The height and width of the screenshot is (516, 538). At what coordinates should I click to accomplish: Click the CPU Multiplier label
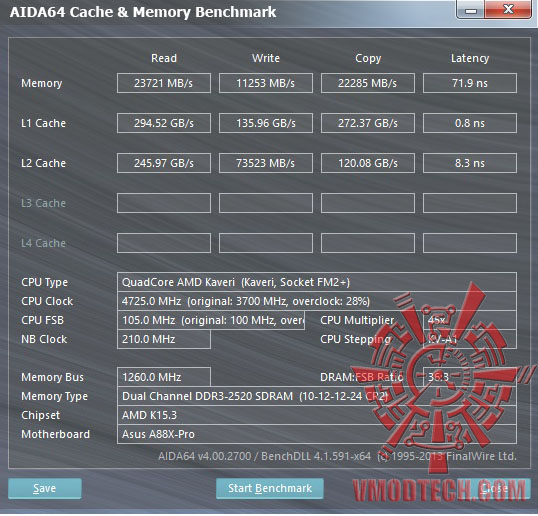[x=357, y=320]
